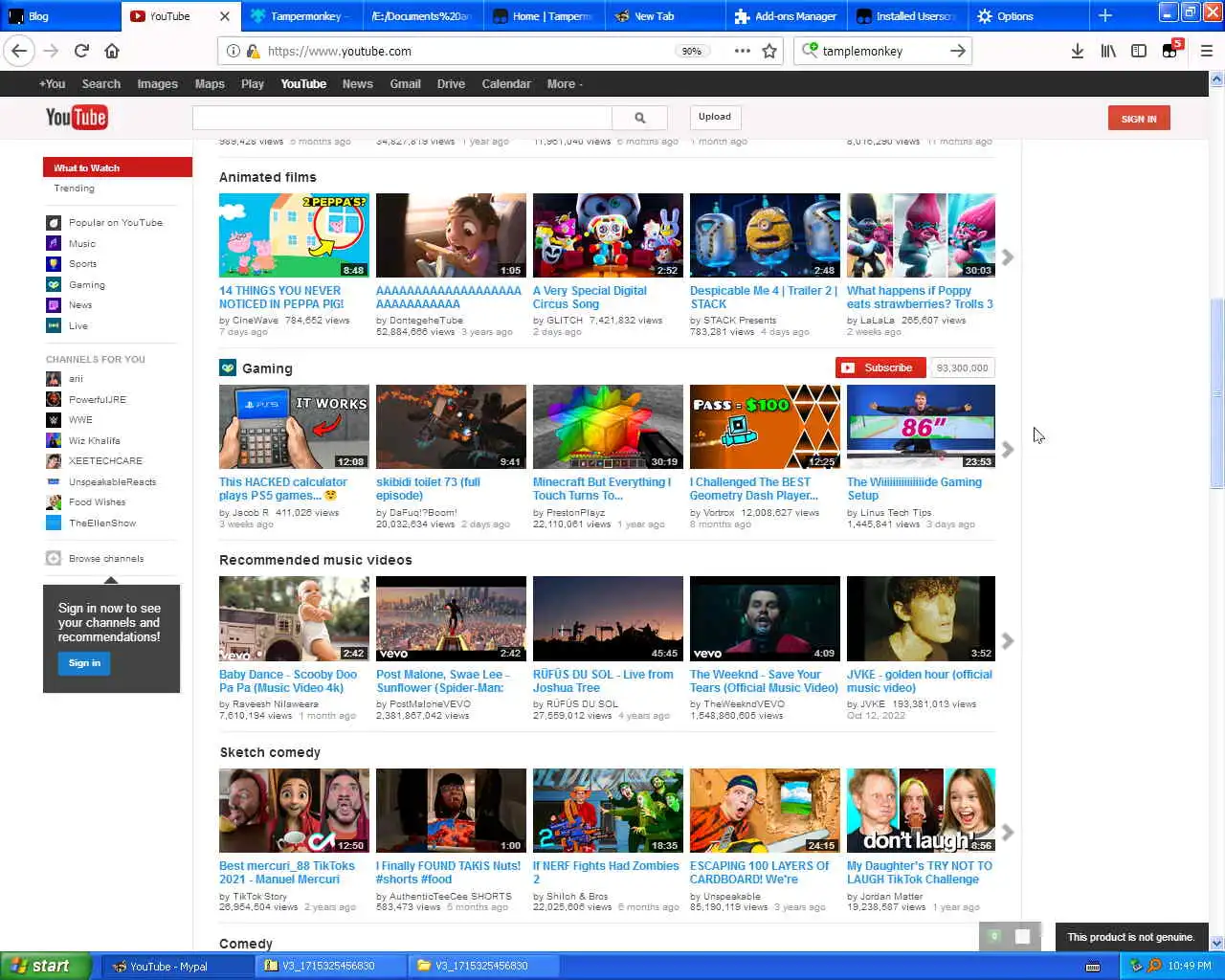The image size is (1225, 980).
Task: Click the scrollbar down arrow
Action: point(1216,943)
